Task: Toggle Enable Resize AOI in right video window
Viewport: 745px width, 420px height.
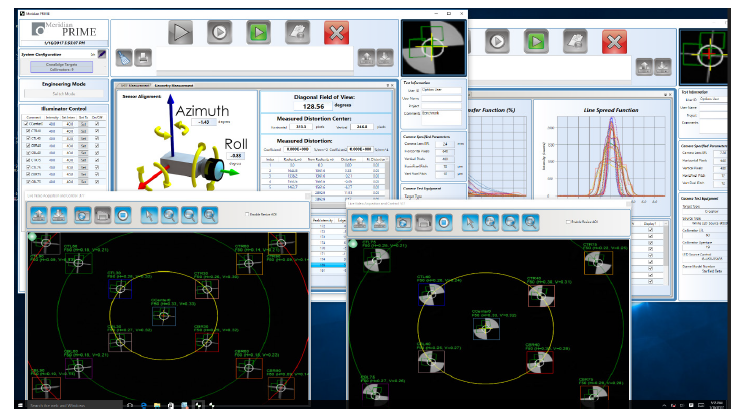Action: [568, 222]
